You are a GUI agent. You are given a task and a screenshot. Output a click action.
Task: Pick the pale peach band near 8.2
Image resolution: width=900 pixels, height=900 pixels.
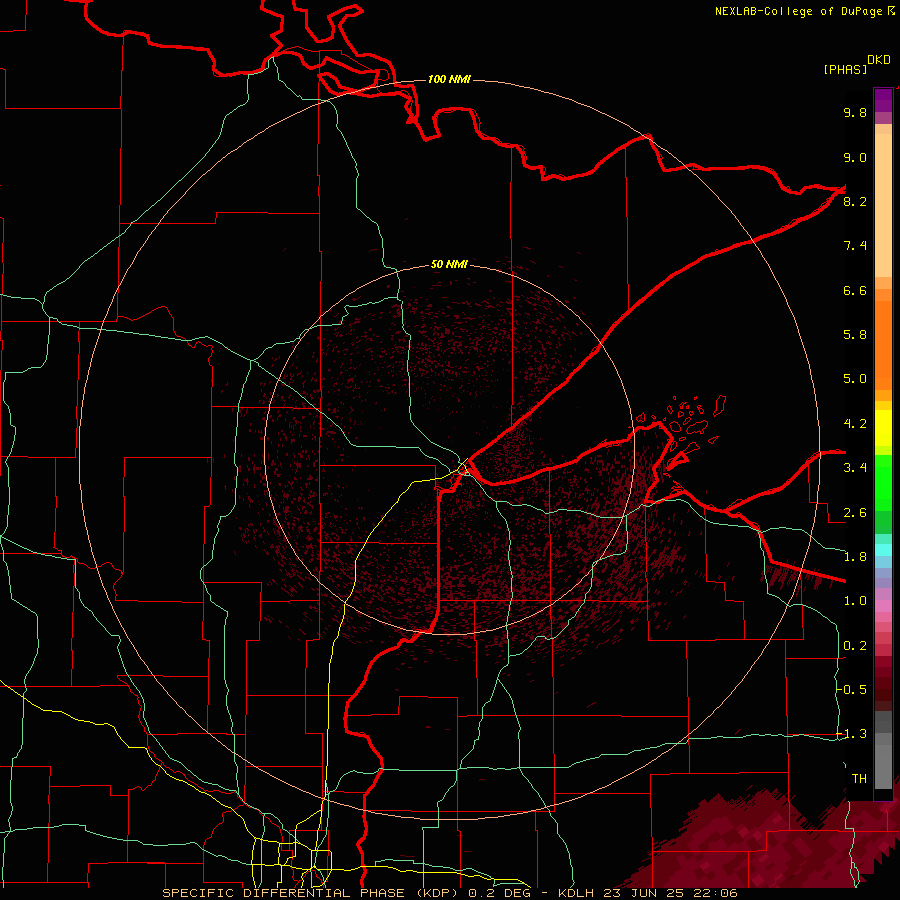click(x=883, y=205)
